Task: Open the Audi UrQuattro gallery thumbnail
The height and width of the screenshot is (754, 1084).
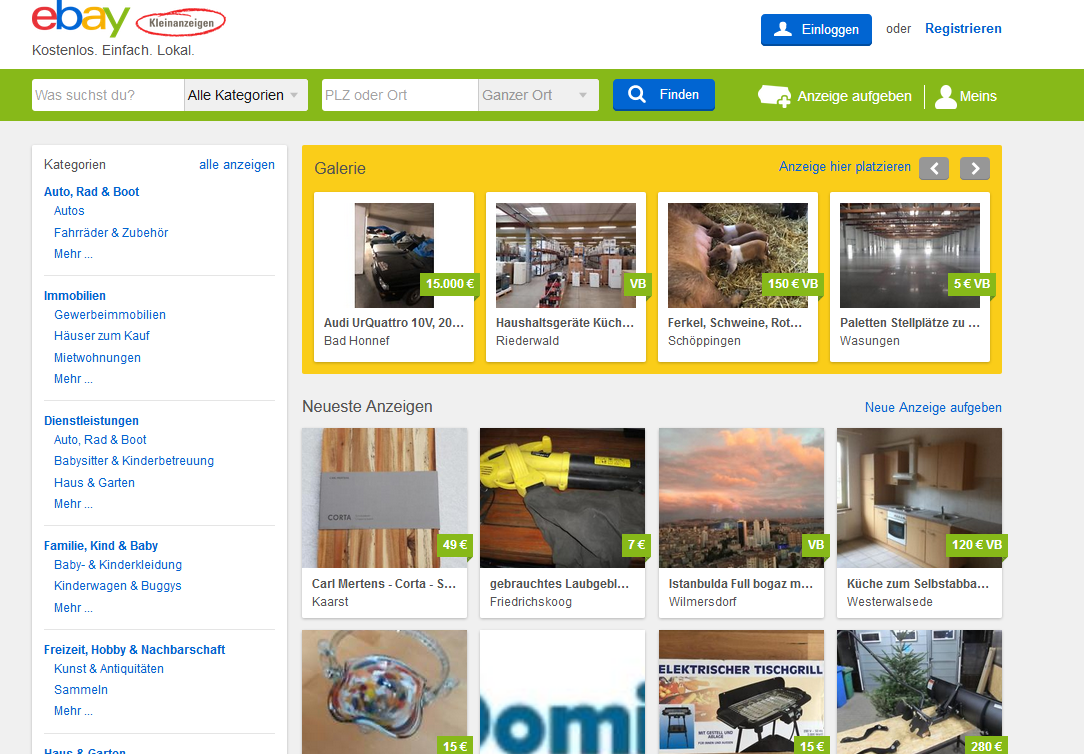Action: 394,255
